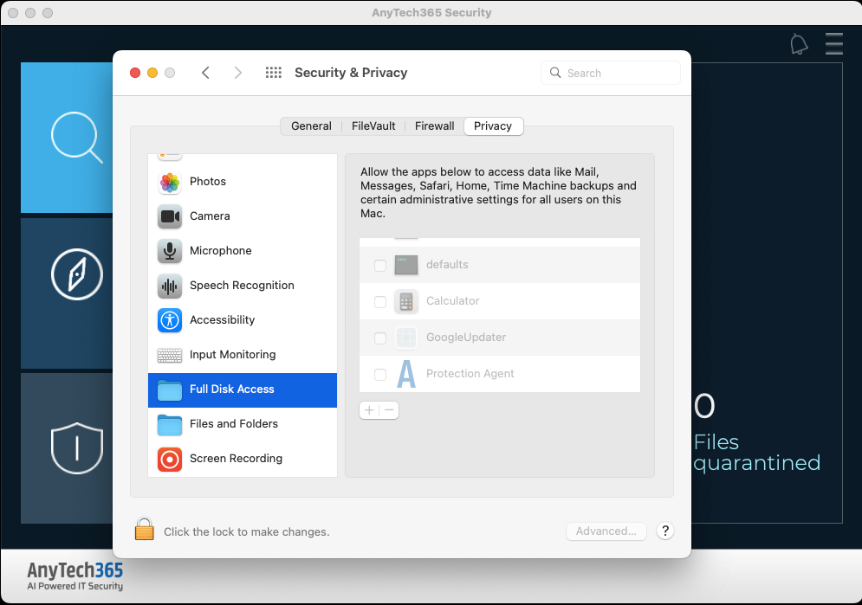This screenshot has height=605, width=862.
Task: Click the Protection Agent app icon
Action: (x=406, y=374)
